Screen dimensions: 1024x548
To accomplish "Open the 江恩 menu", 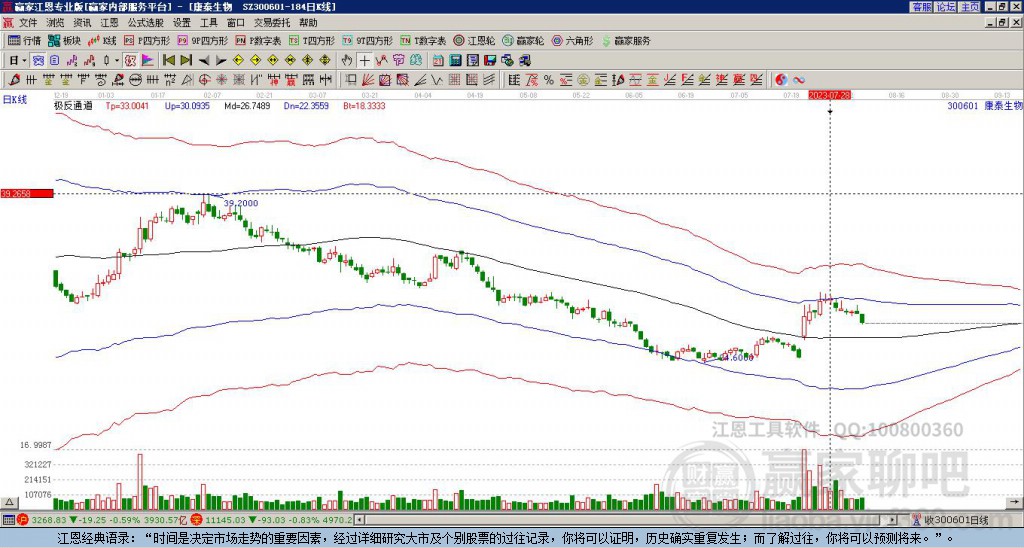I will click(109, 23).
